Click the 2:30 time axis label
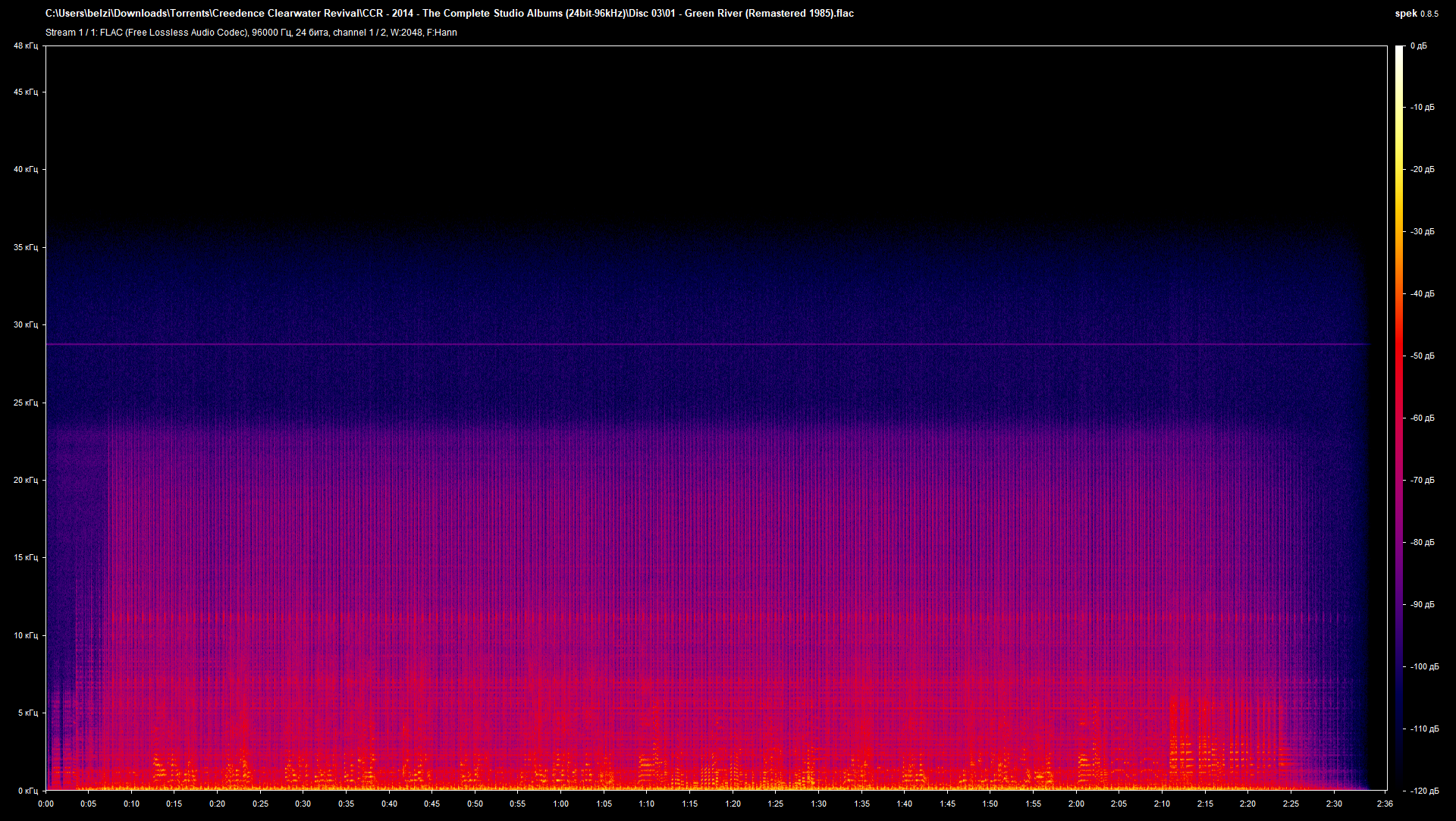1456x821 pixels. click(x=1334, y=804)
